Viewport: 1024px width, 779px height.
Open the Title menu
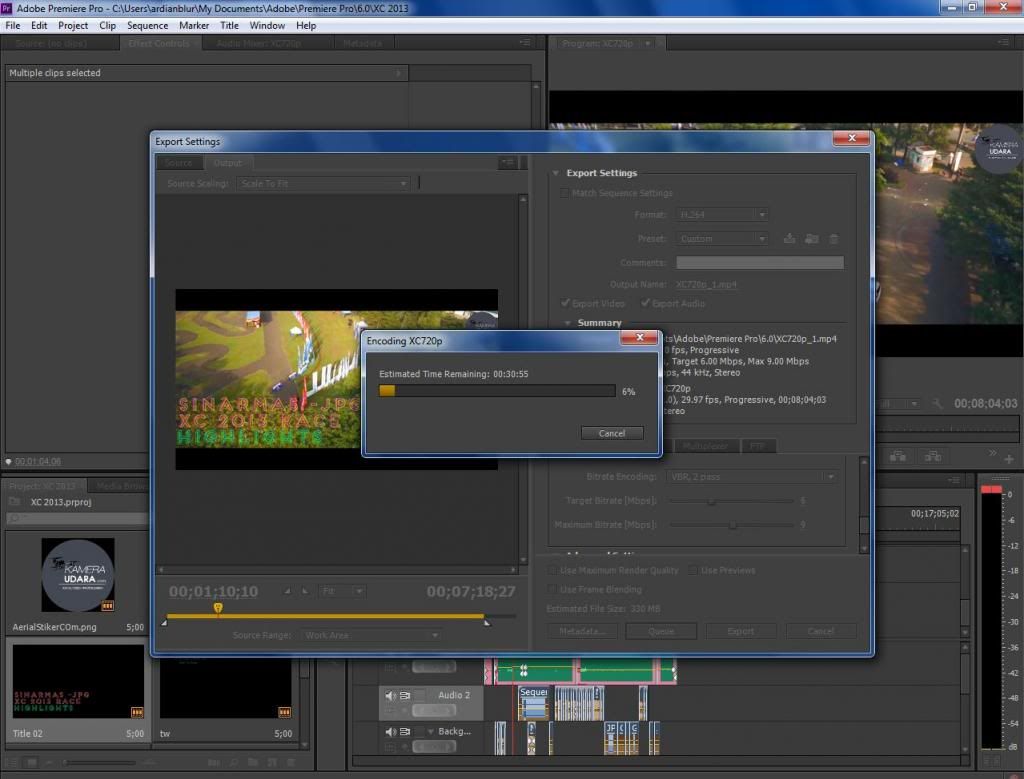pos(229,25)
